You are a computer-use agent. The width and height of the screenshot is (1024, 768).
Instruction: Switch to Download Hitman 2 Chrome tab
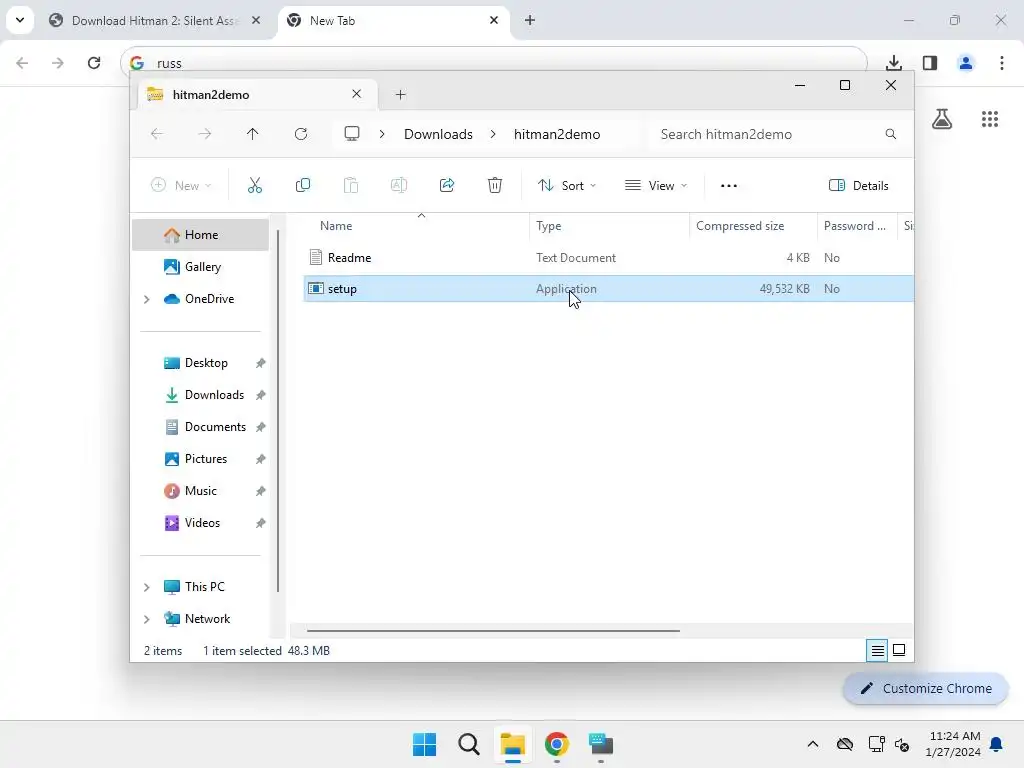pos(155,20)
